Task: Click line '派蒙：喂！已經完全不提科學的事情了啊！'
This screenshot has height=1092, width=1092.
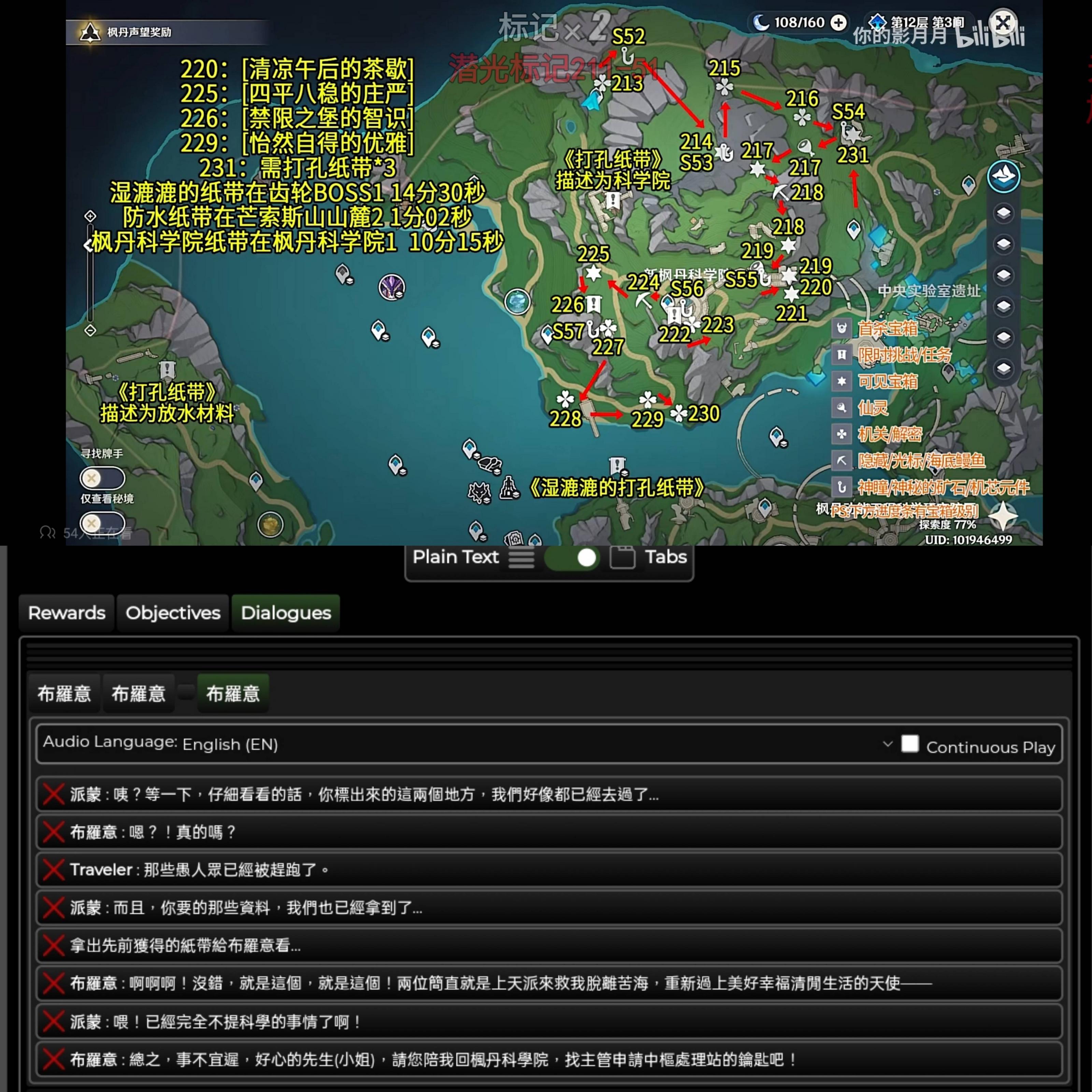Action: (x=215, y=1022)
